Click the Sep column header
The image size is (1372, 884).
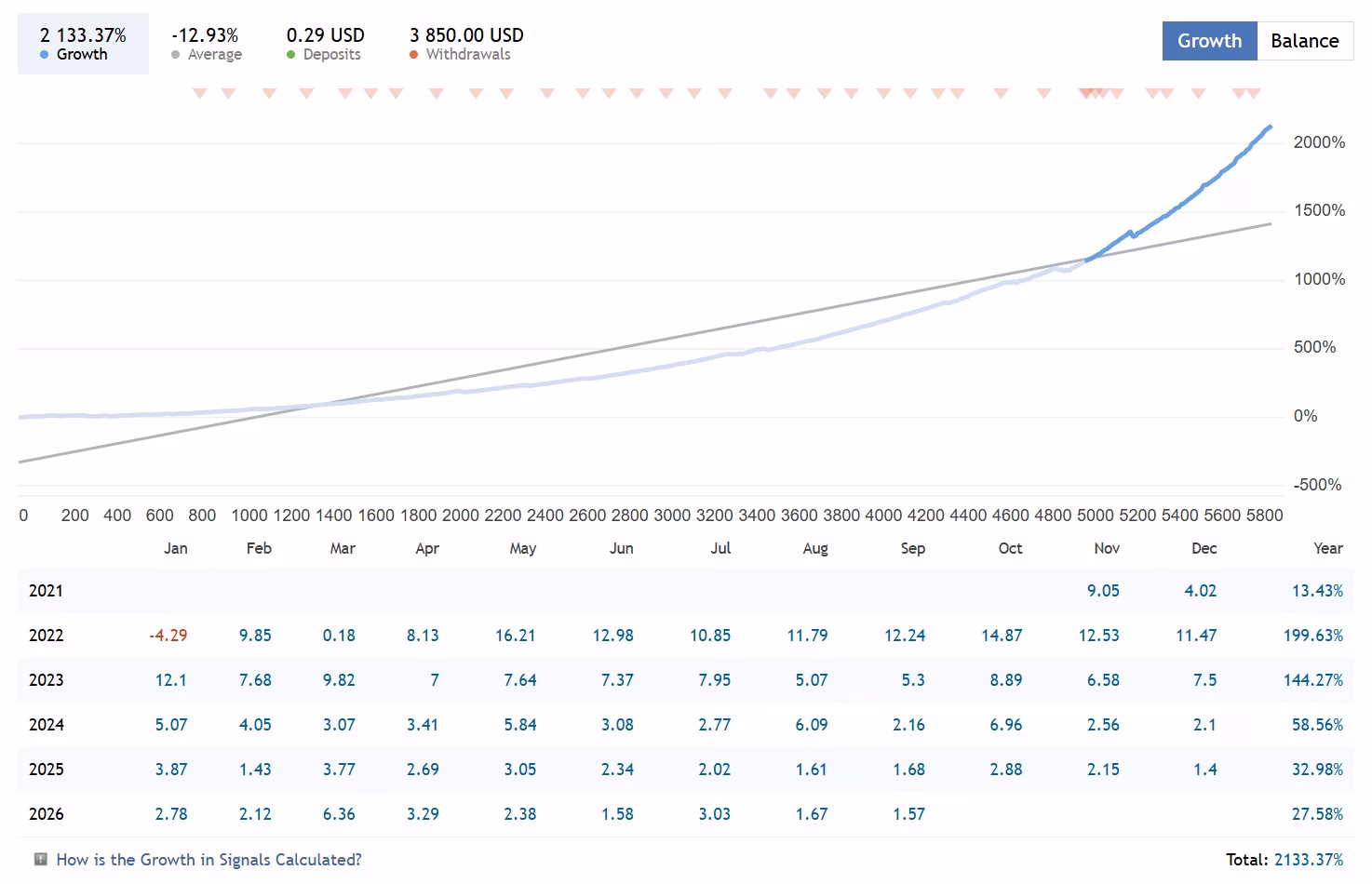913,548
